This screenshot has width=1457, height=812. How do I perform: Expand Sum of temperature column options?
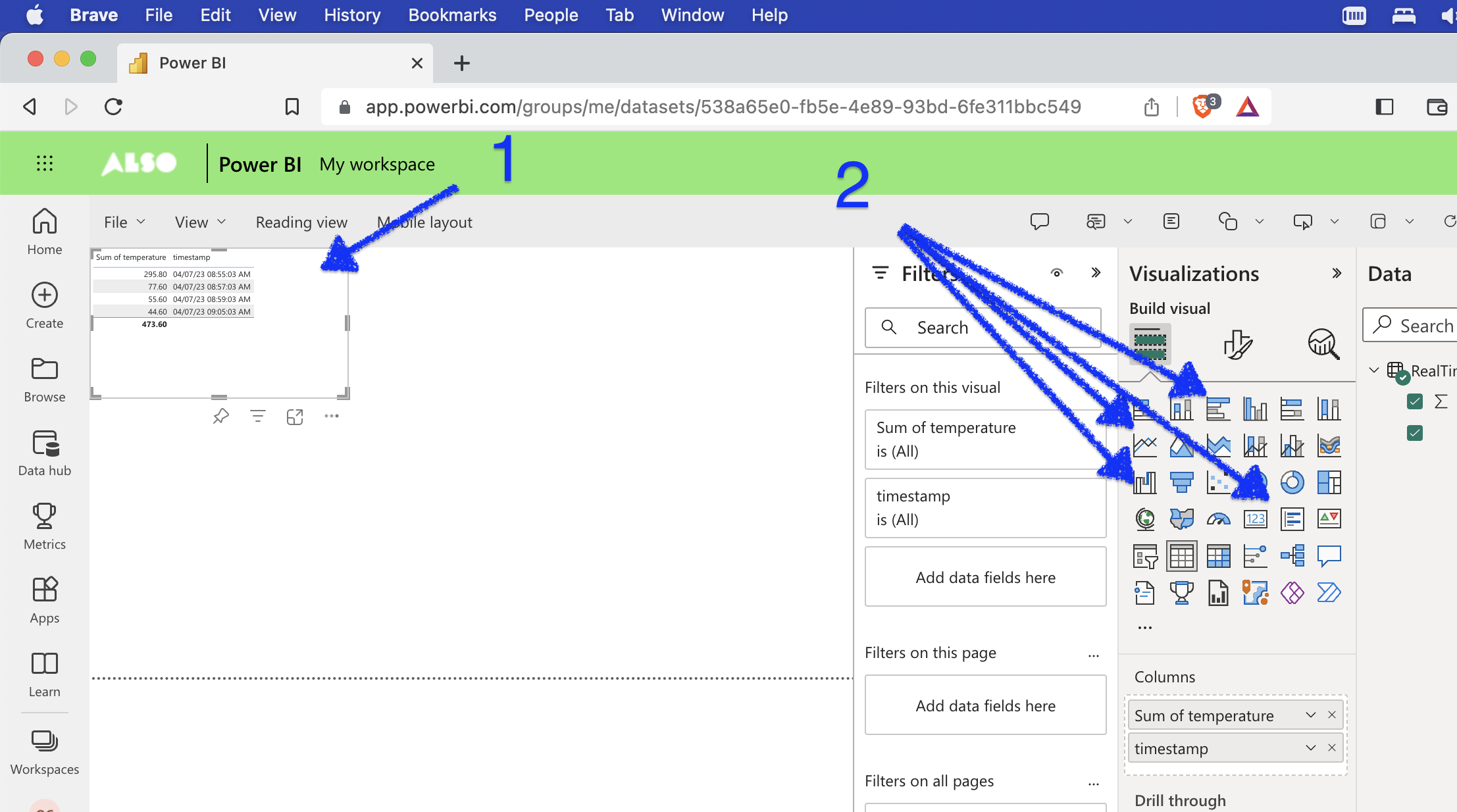tap(1311, 715)
